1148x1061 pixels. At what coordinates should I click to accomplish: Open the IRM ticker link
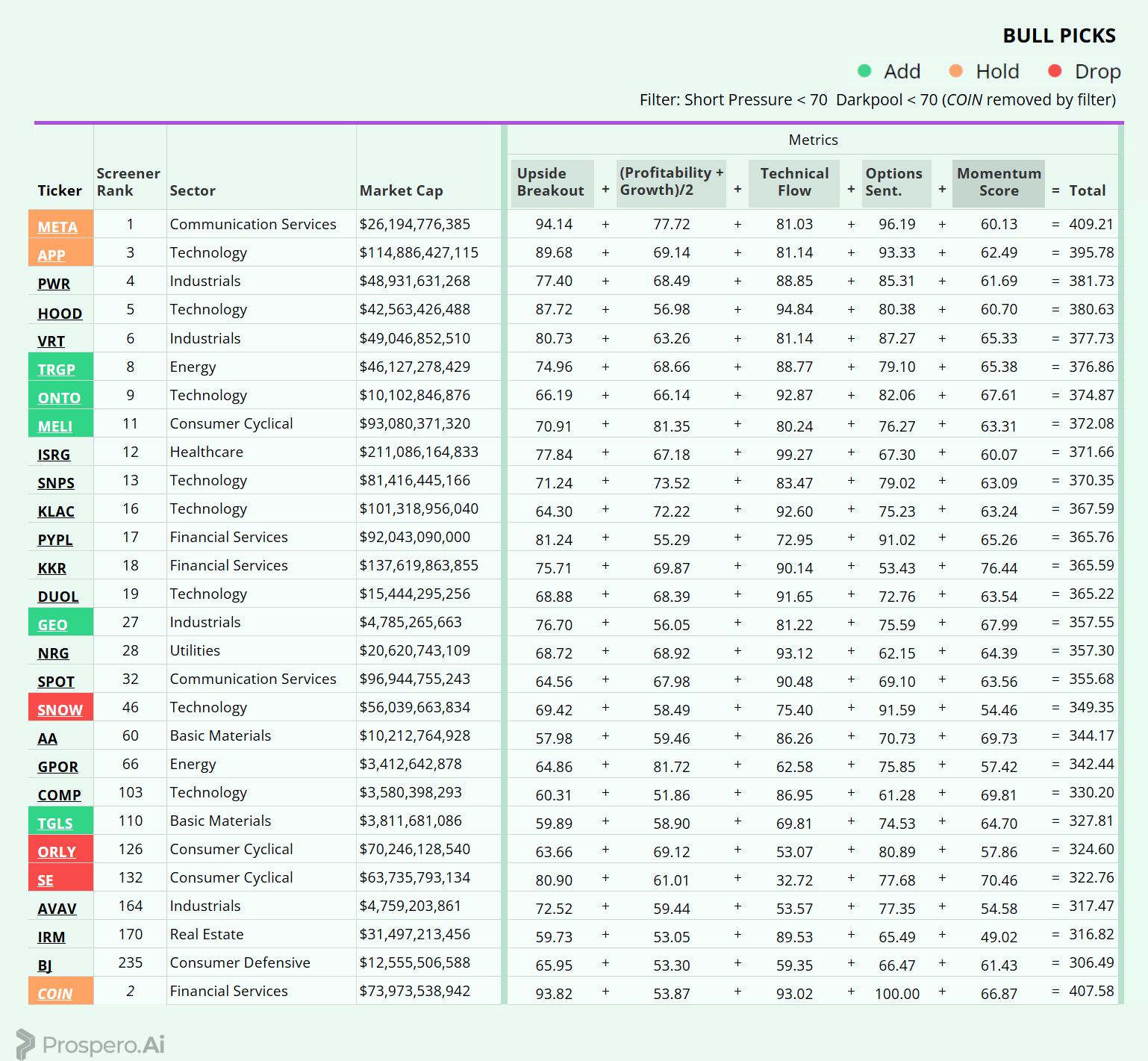coord(52,937)
